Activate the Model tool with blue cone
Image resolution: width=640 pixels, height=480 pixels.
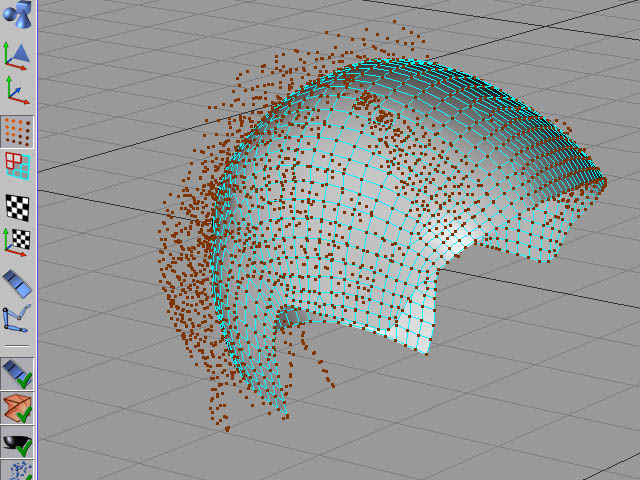tap(17, 56)
